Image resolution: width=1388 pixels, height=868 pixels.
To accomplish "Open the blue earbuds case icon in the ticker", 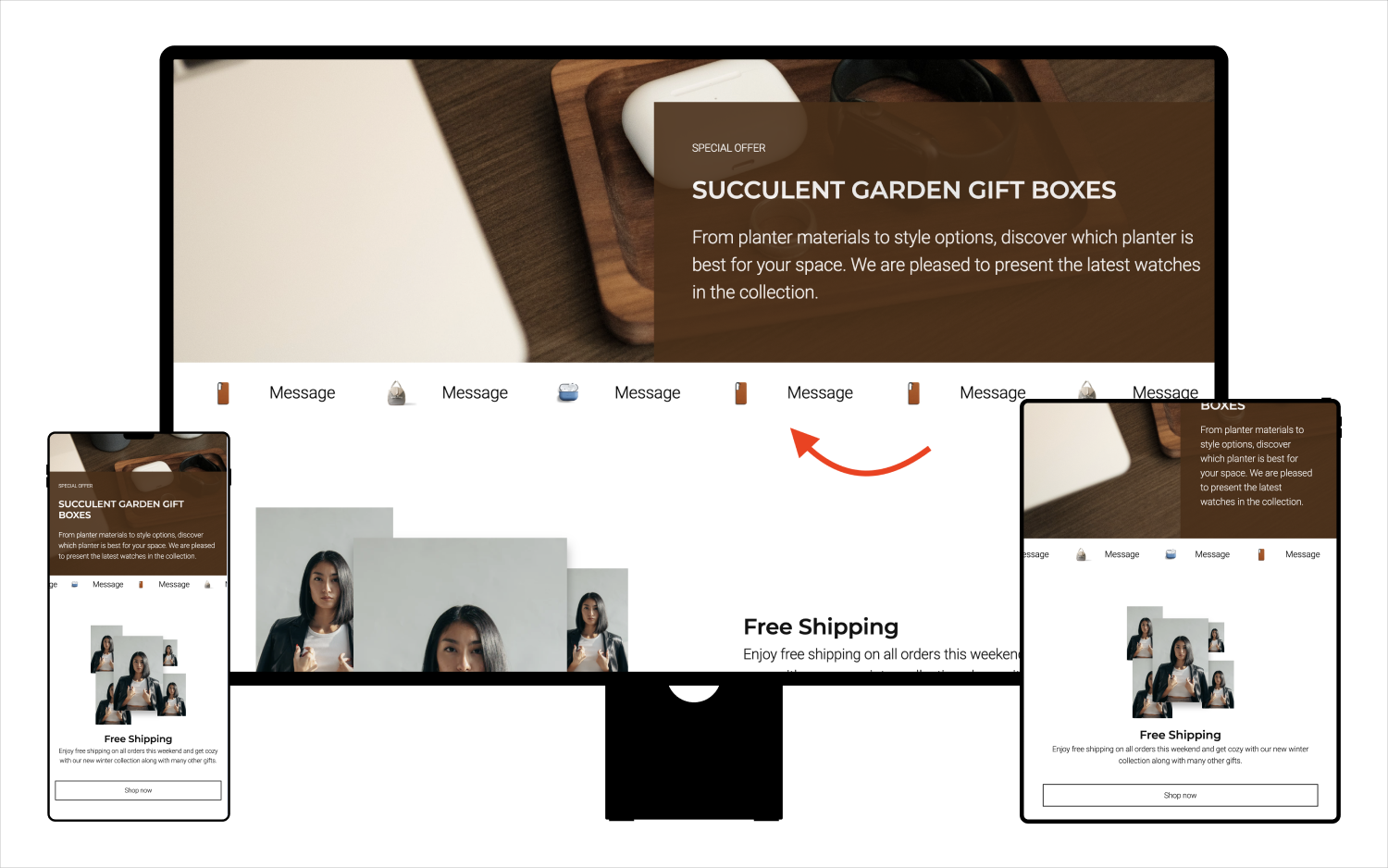I will (x=567, y=391).
